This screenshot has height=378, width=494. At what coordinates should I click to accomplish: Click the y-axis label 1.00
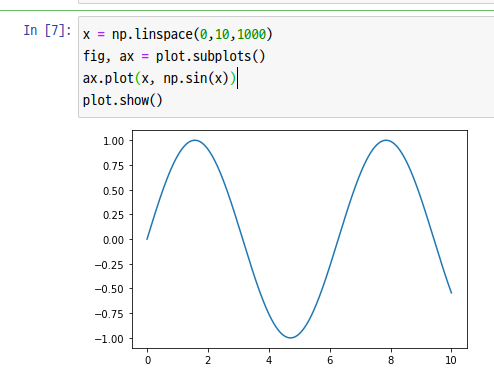coord(114,141)
